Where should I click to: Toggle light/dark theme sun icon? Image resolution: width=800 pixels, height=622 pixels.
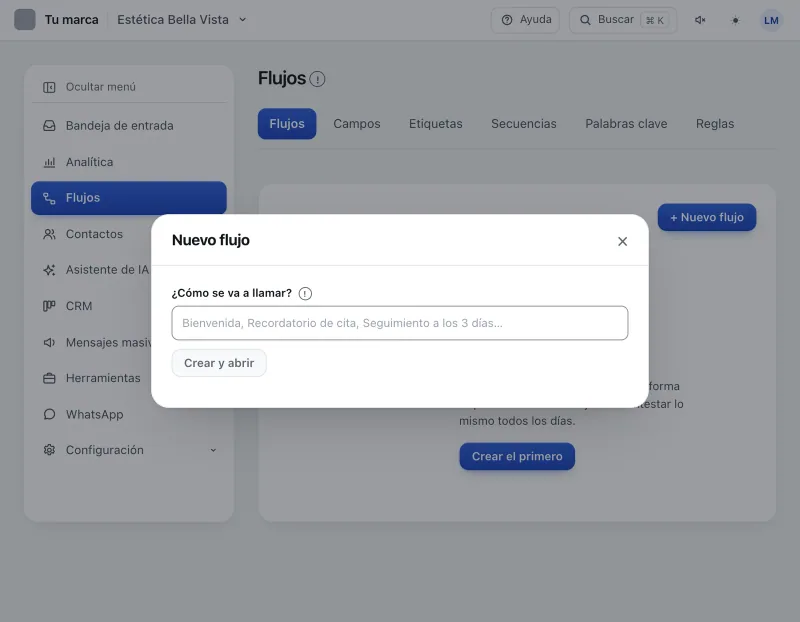[x=735, y=20]
